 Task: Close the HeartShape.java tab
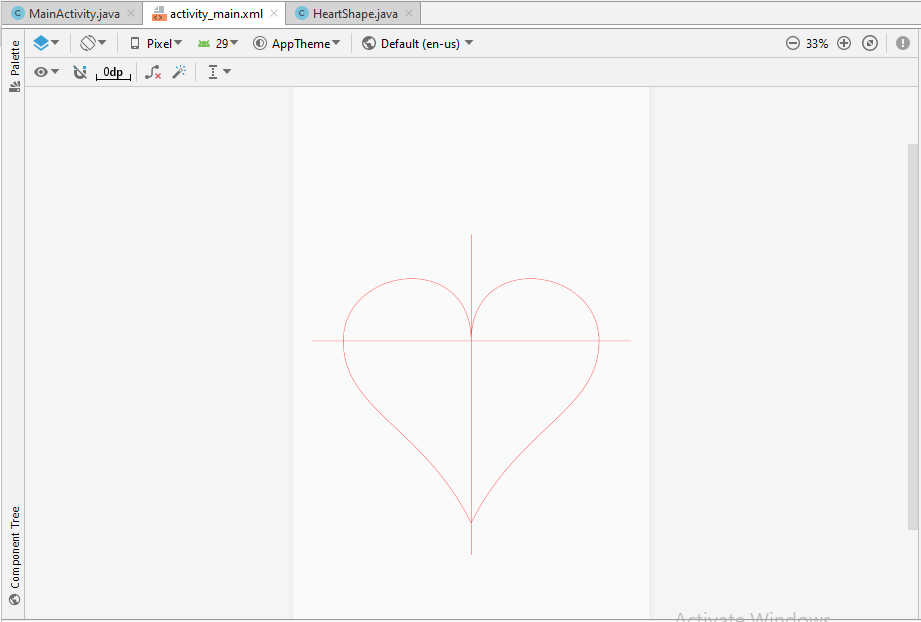pos(409,13)
